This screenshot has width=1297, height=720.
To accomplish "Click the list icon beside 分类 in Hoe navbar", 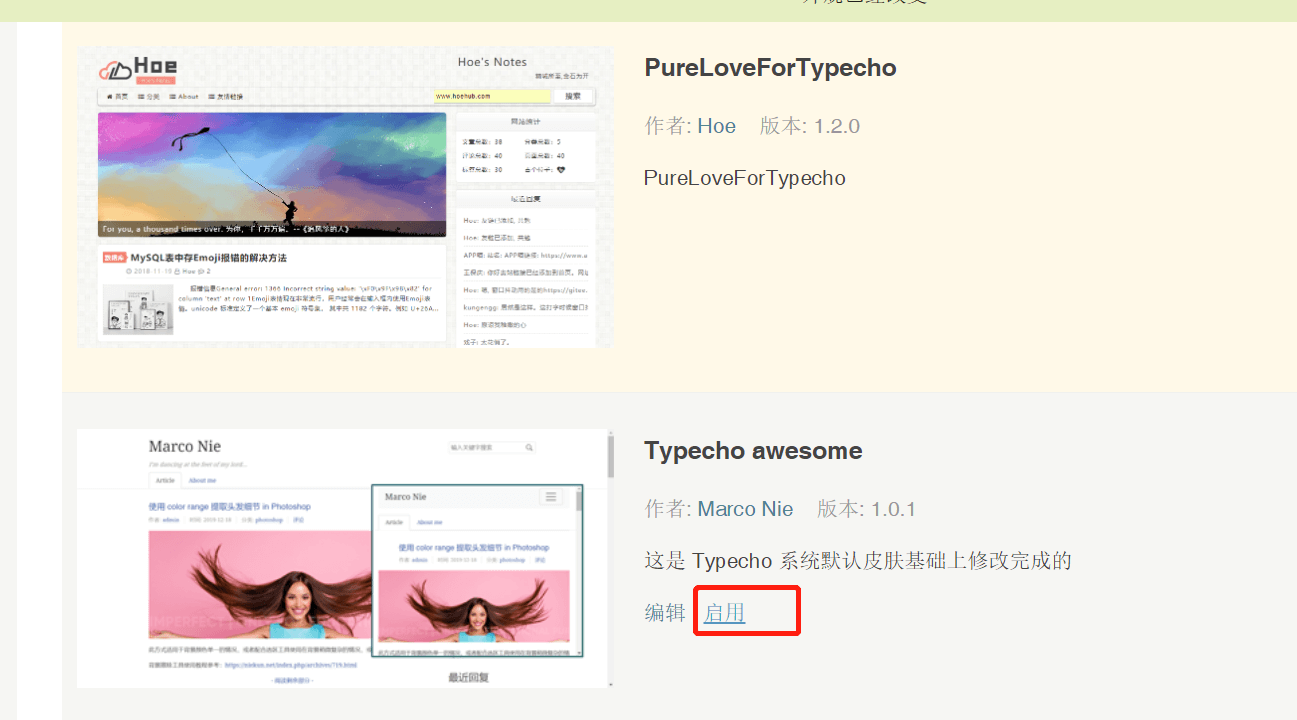I will [140, 96].
